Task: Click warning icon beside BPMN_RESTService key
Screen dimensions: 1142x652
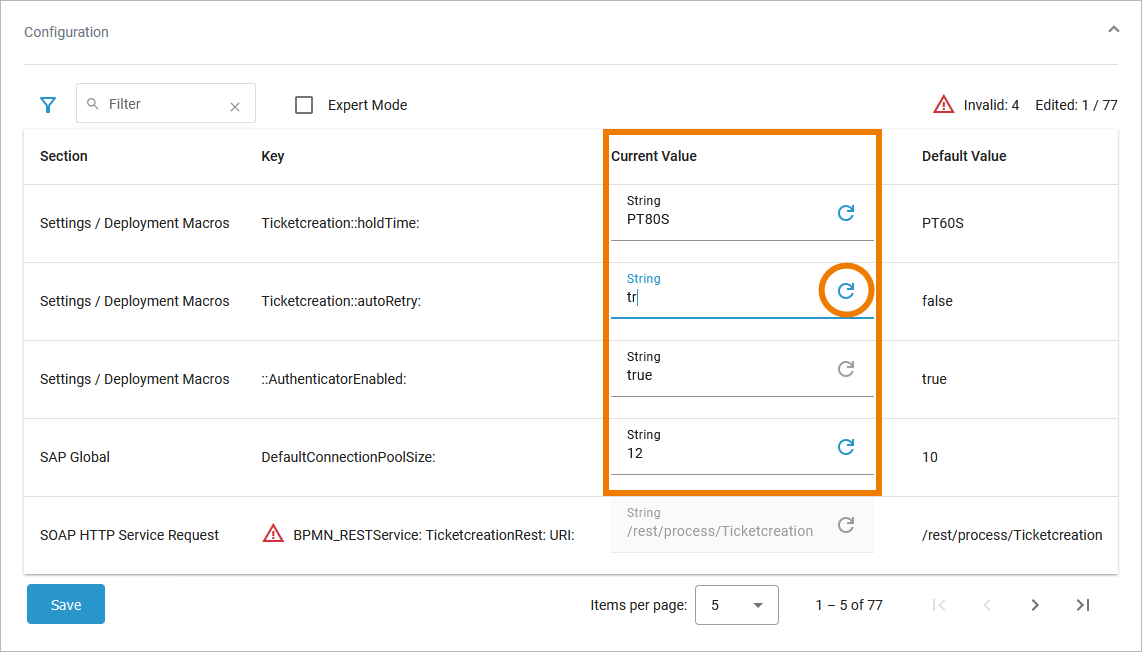Action: tap(273, 534)
